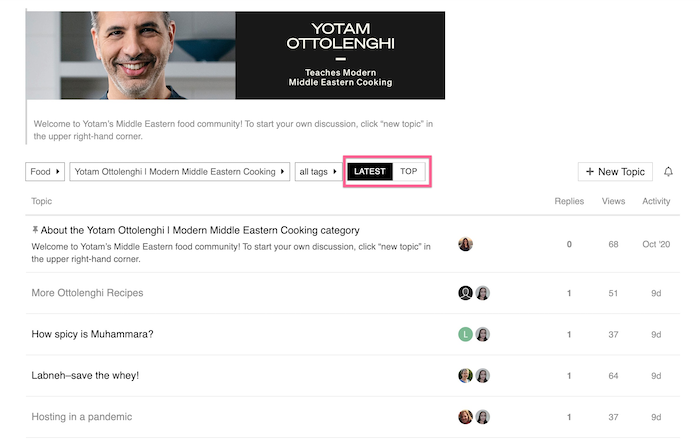Open first avatar on More Ottolenghi Recipes
The width and height of the screenshot is (700, 442).
tap(465, 293)
